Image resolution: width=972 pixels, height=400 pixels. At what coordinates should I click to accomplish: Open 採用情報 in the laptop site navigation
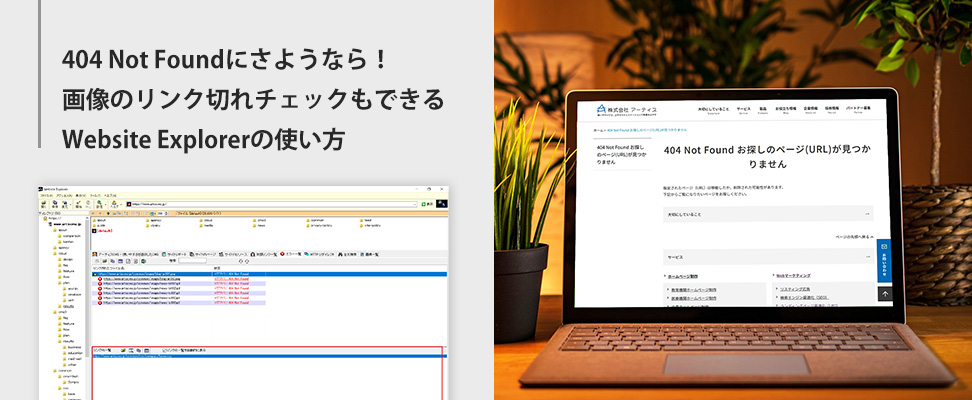click(x=831, y=110)
